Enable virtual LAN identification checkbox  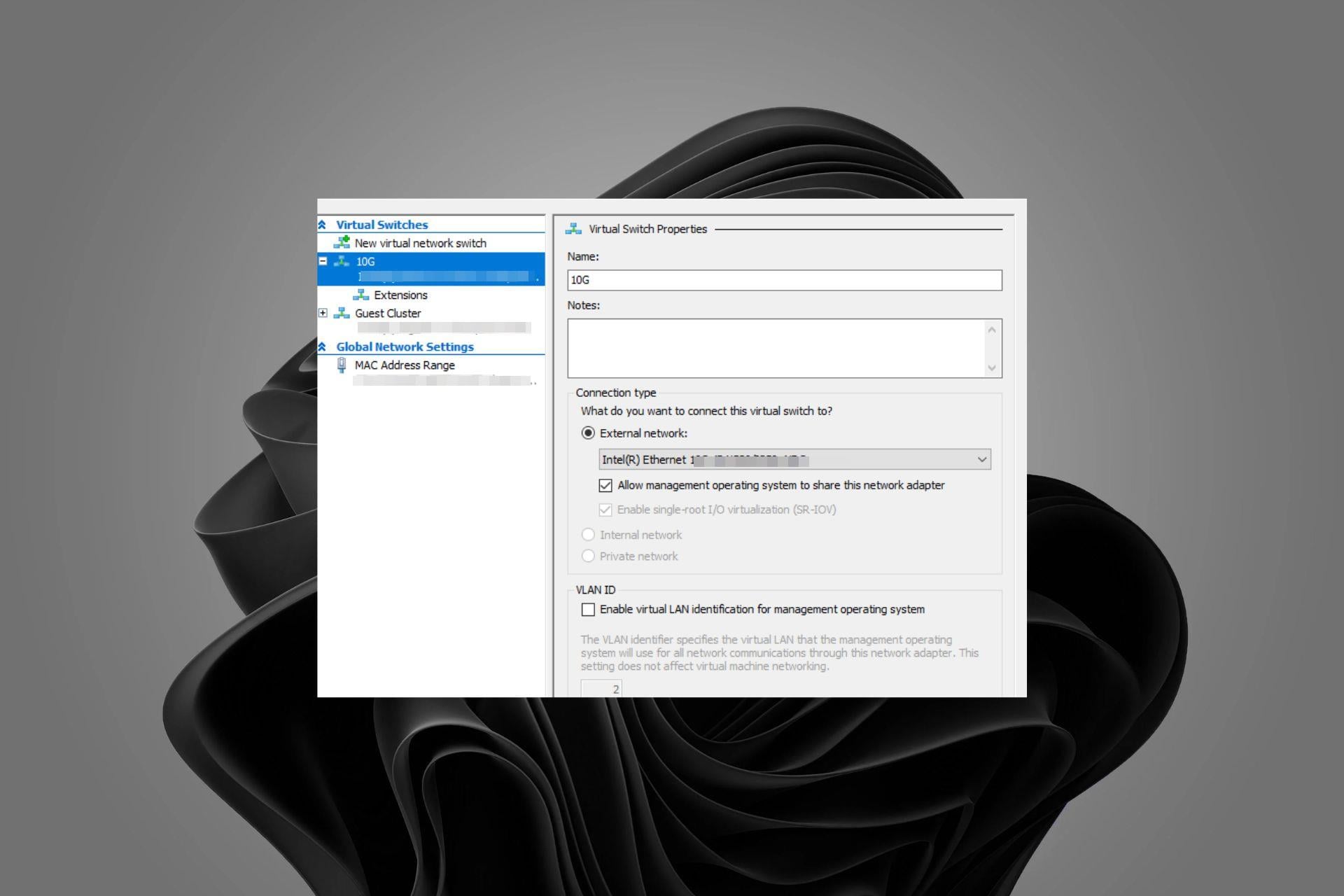(588, 610)
